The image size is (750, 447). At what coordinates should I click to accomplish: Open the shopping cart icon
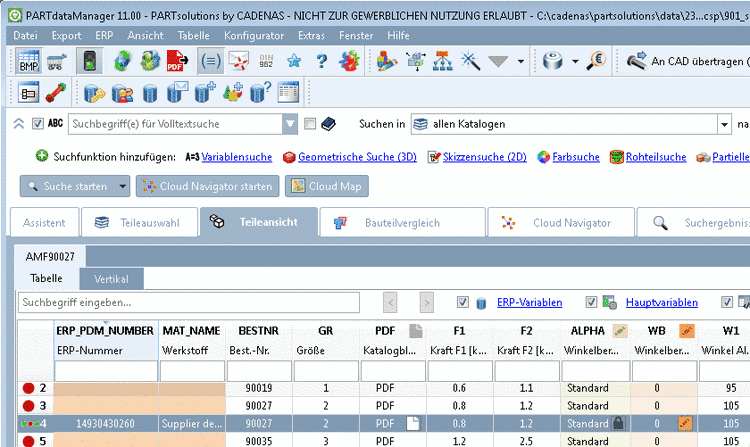click(x=56, y=61)
